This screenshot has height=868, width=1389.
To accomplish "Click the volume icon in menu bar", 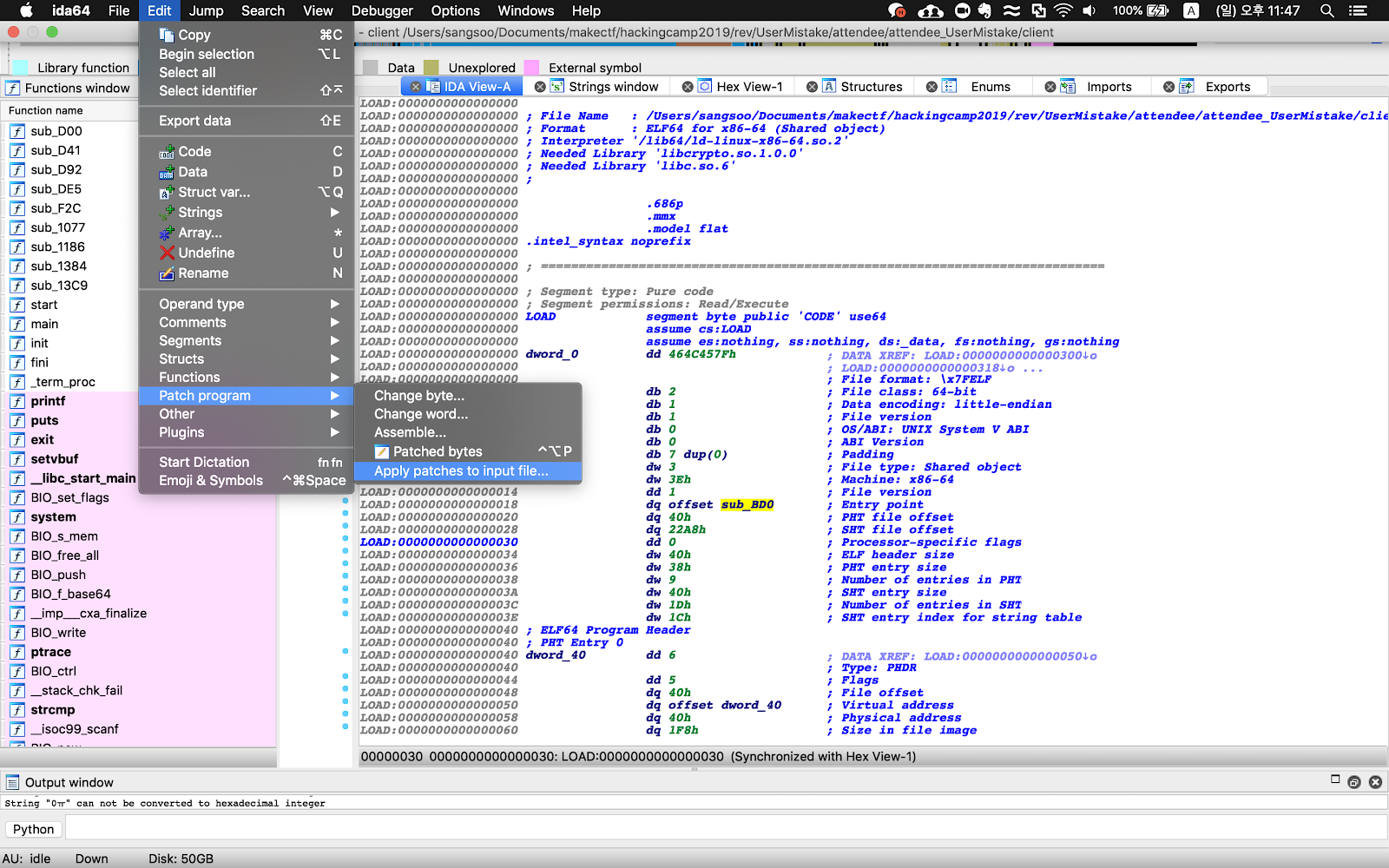I will (1089, 10).
